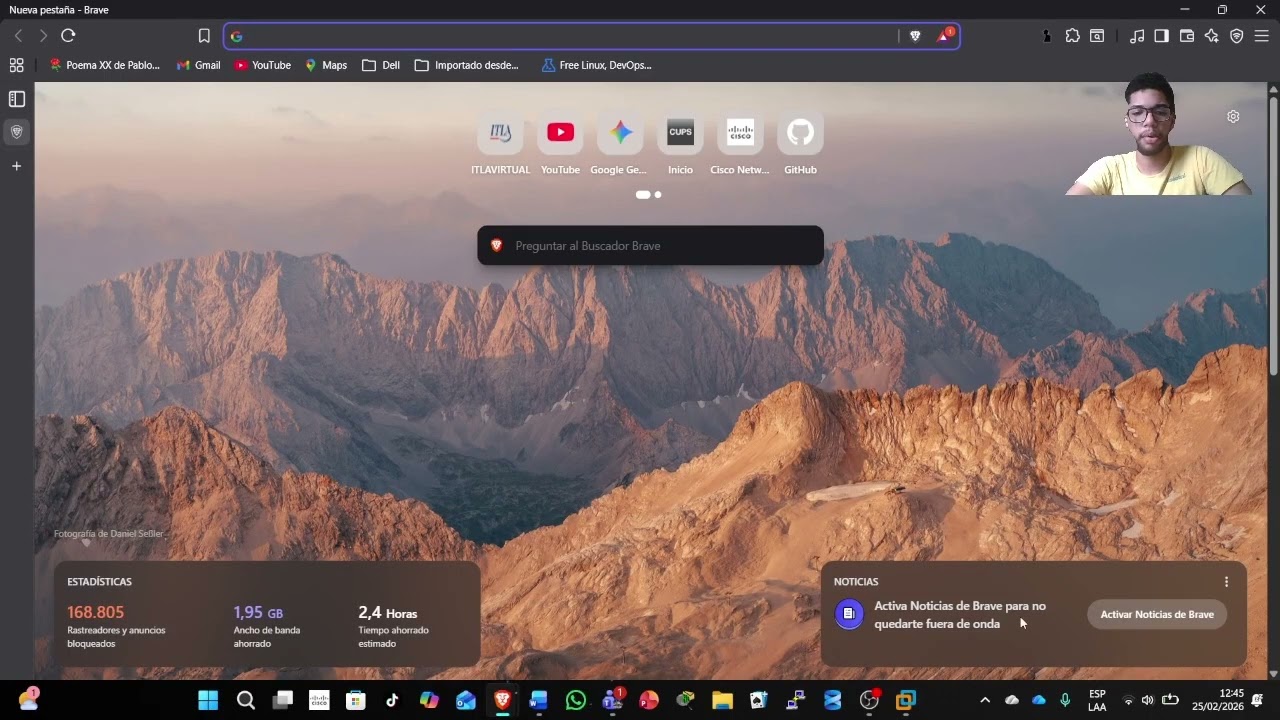The image size is (1280, 720).
Task: Open the Maps bookmark
Action: point(326,65)
